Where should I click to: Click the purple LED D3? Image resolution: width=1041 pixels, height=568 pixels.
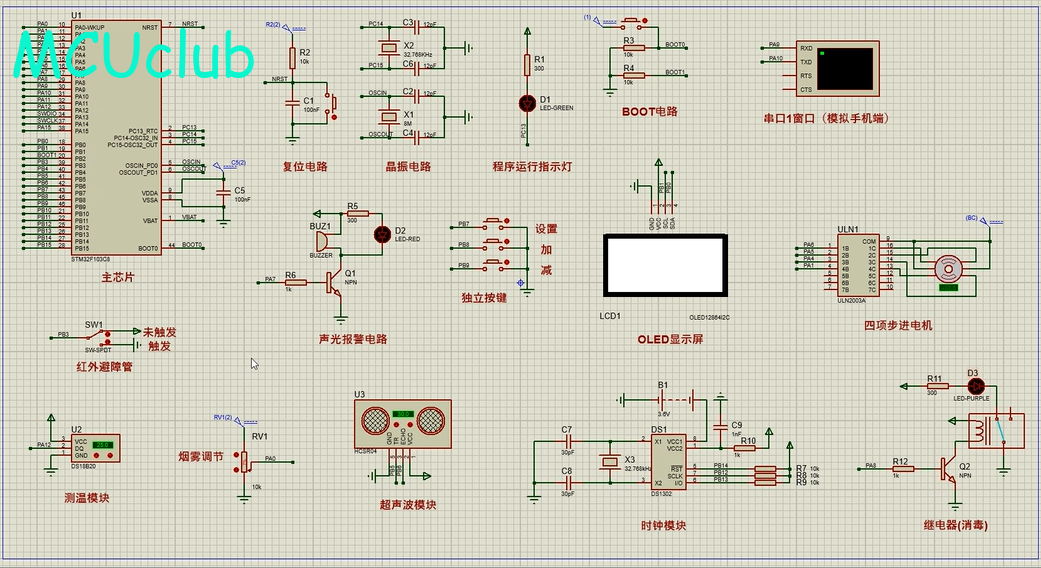975,386
